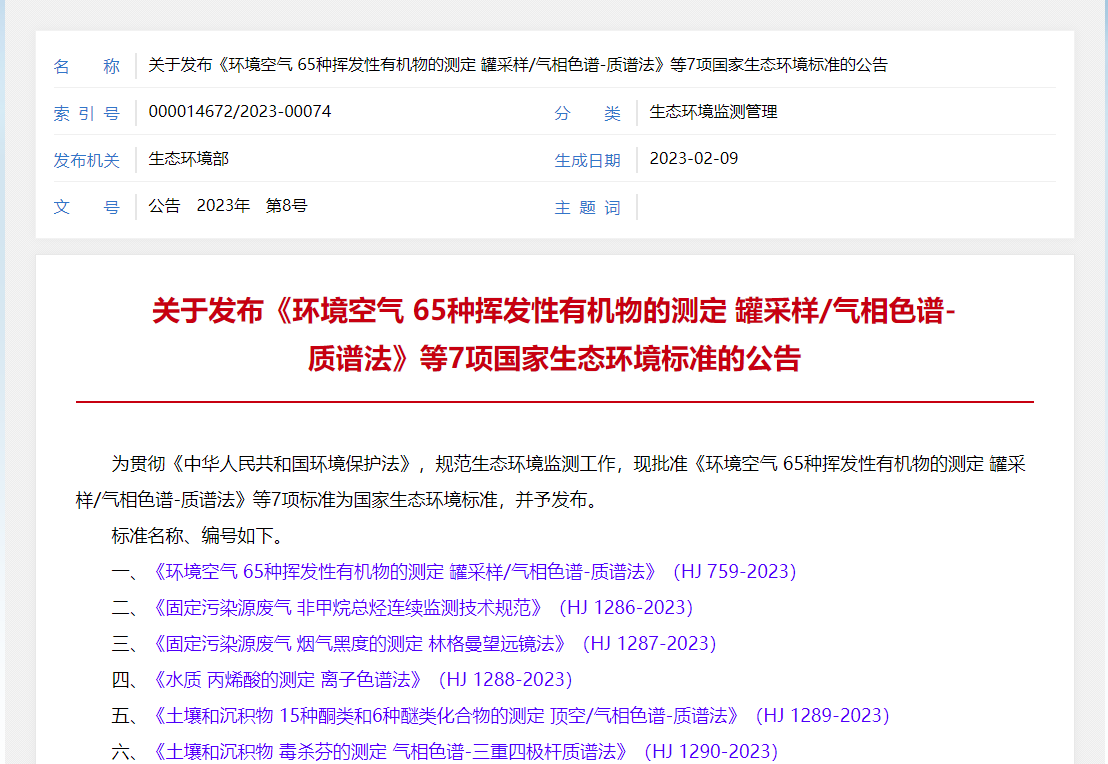The image size is (1108, 764).
Task: Open the HJ 1286-2023 non-methane hydrocarbon monitoring link
Action: [420, 608]
